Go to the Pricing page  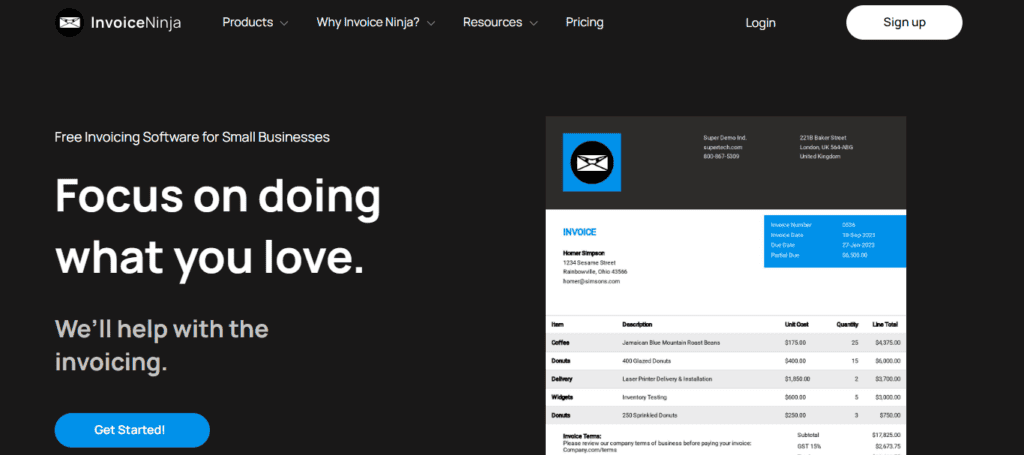click(584, 22)
